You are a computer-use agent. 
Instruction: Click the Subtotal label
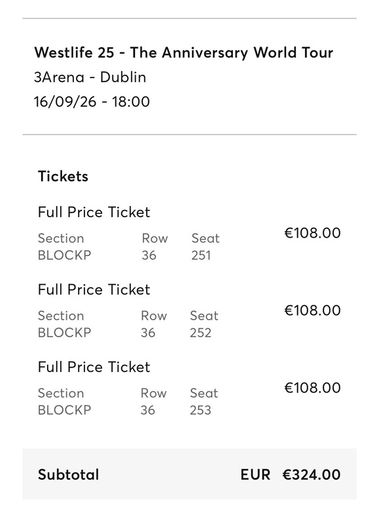(x=68, y=475)
